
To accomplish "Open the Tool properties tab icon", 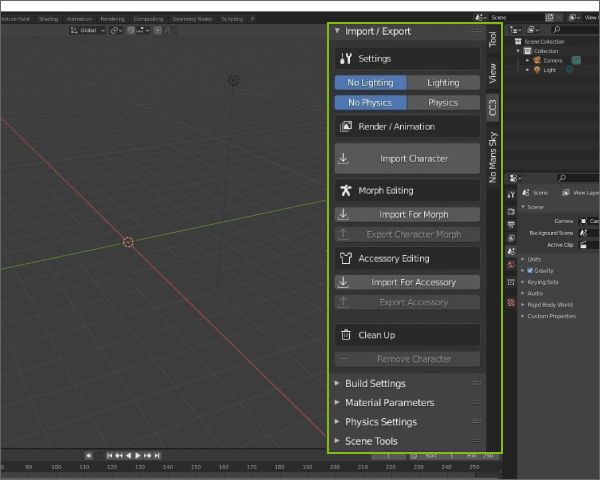I will coord(511,194).
